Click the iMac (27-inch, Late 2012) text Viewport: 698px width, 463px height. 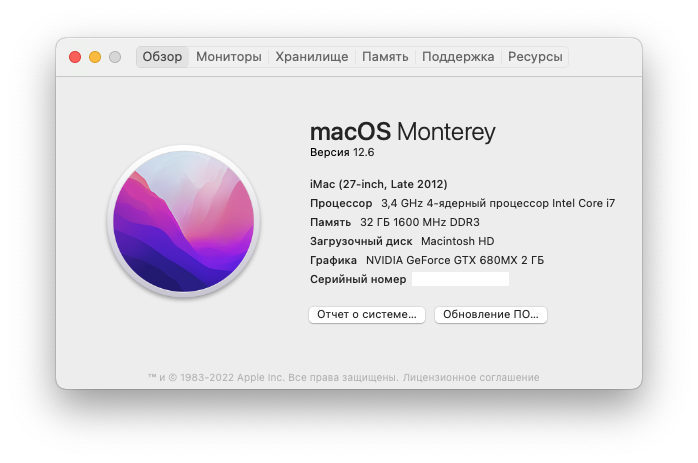[x=379, y=184]
